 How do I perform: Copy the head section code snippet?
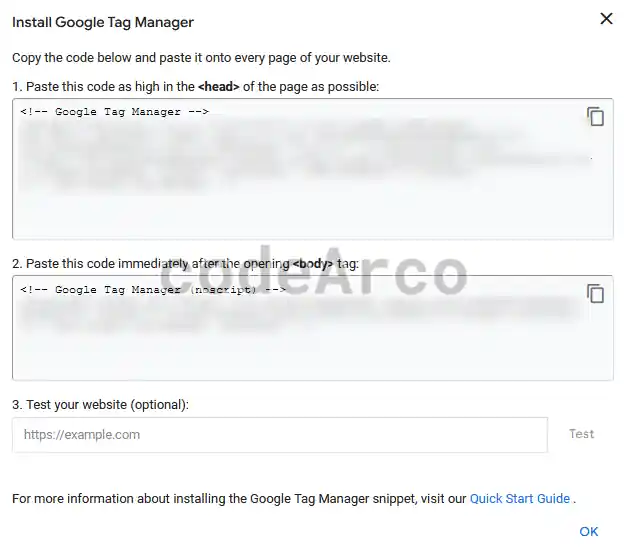pyautogui.click(x=596, y=116)
